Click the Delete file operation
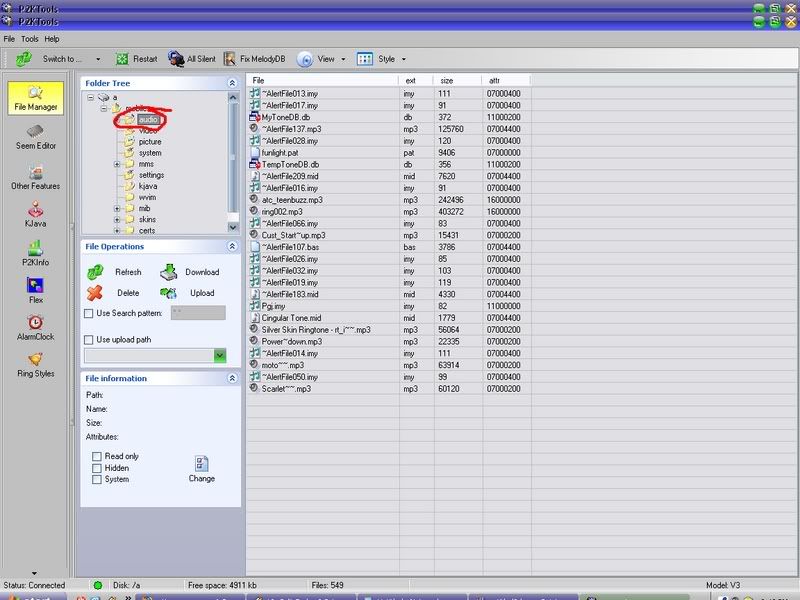The image size is (800, 600). 113,293
